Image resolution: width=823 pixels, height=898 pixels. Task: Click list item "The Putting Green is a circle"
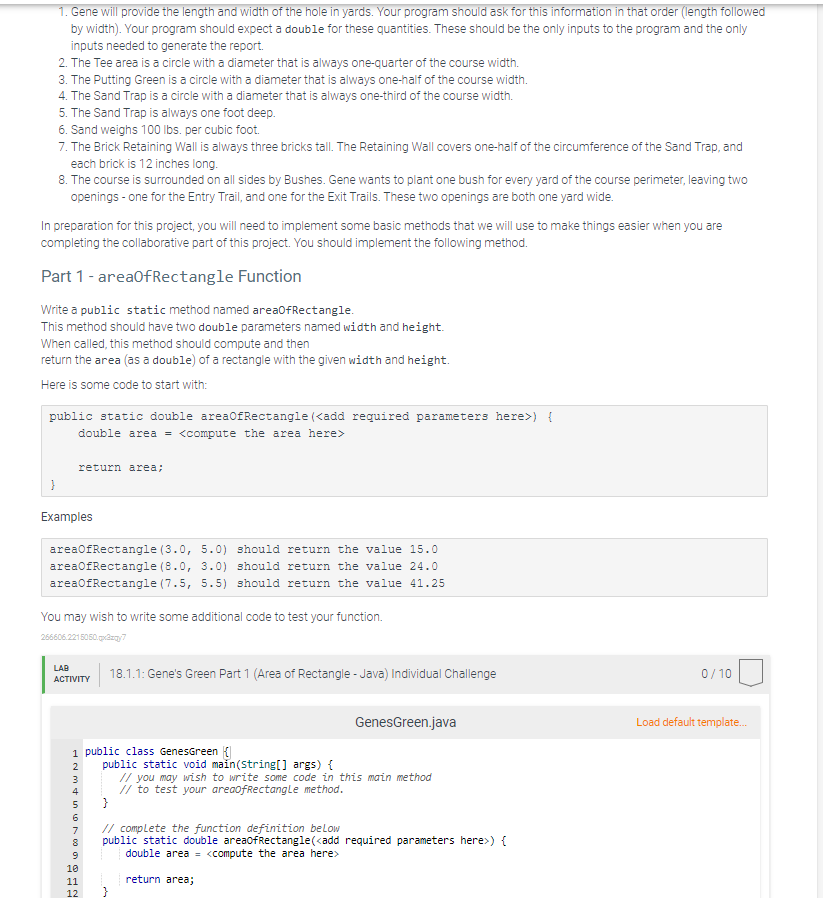pos(299,80)
